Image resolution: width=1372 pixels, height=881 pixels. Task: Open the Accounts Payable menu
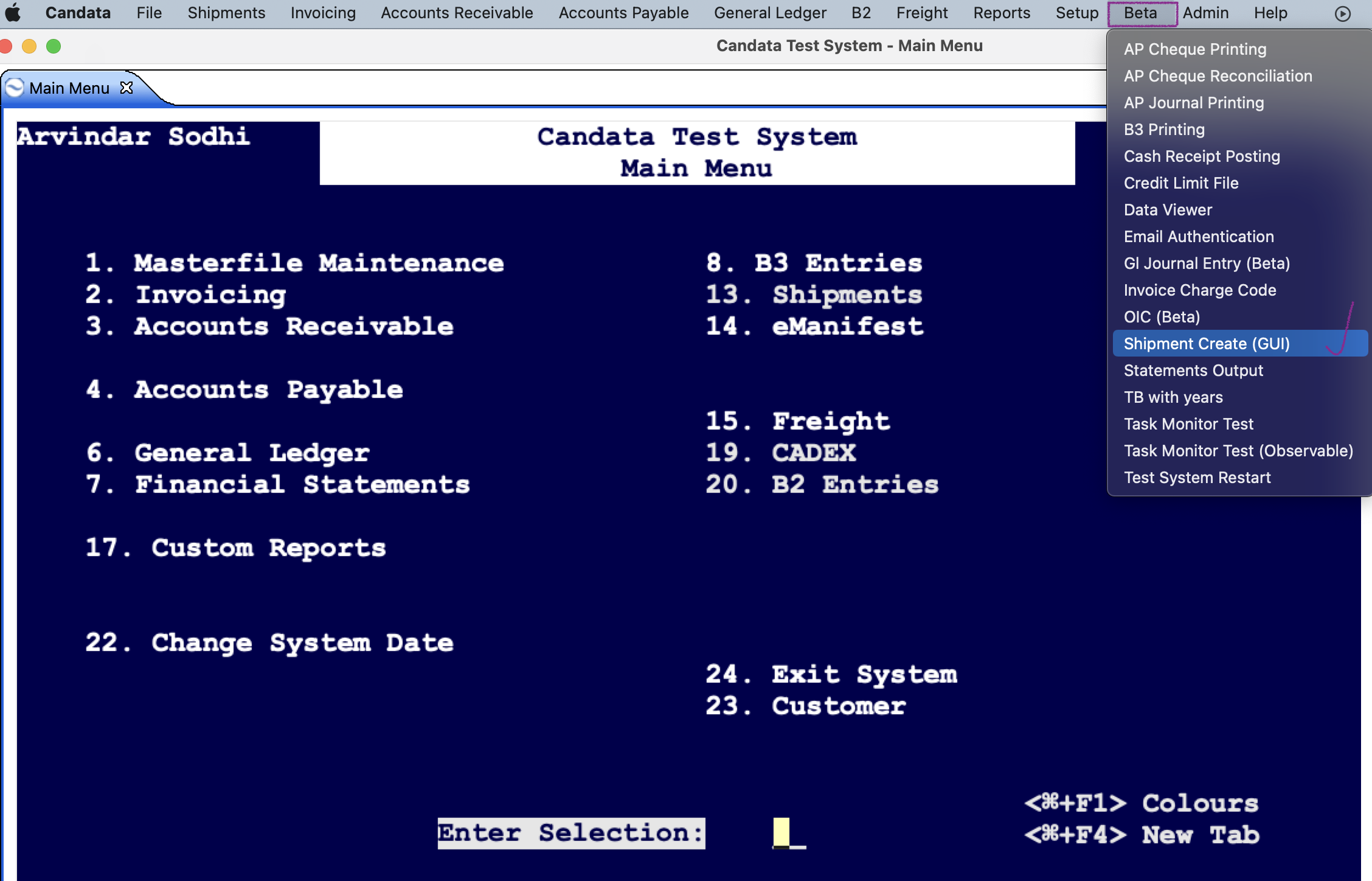(623, 13)
